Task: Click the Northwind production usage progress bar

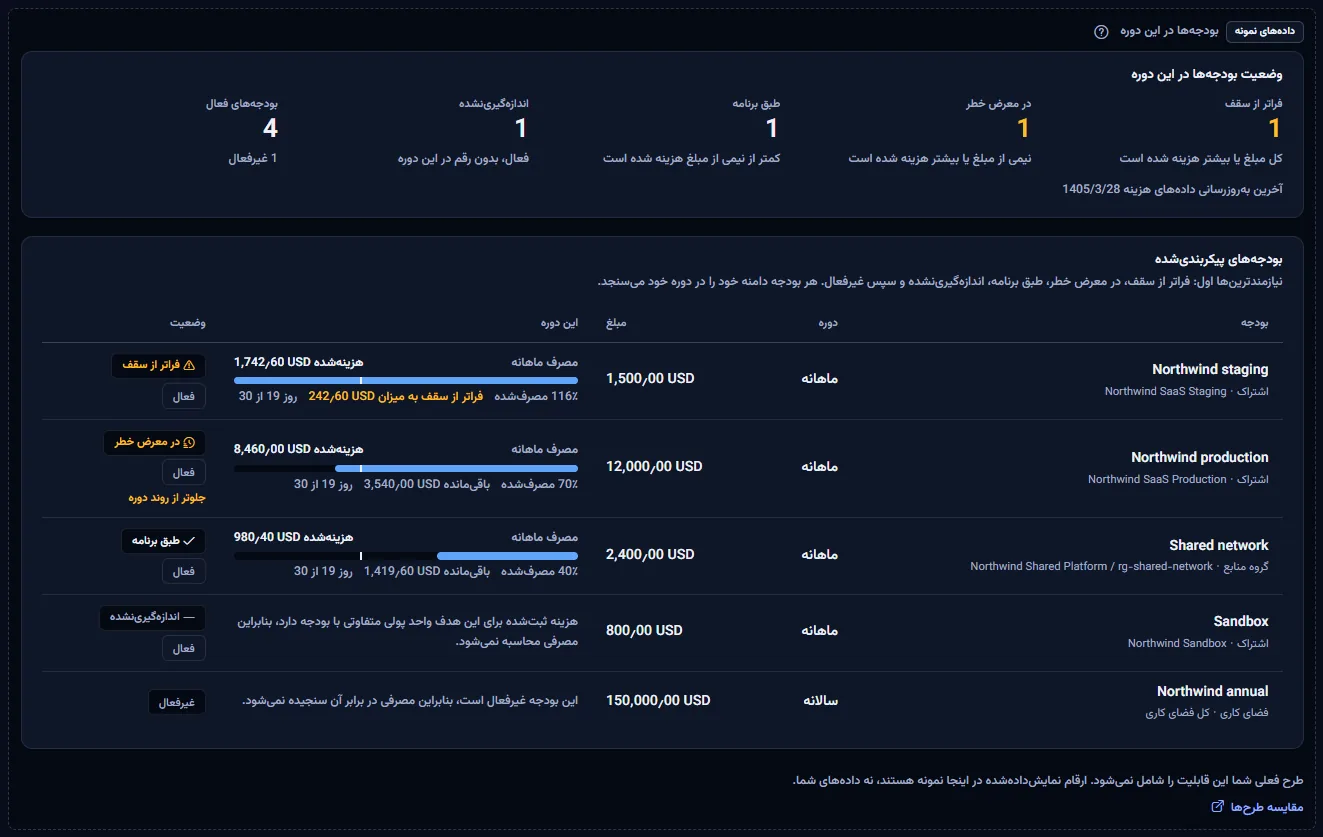Action: click(406, 468)
